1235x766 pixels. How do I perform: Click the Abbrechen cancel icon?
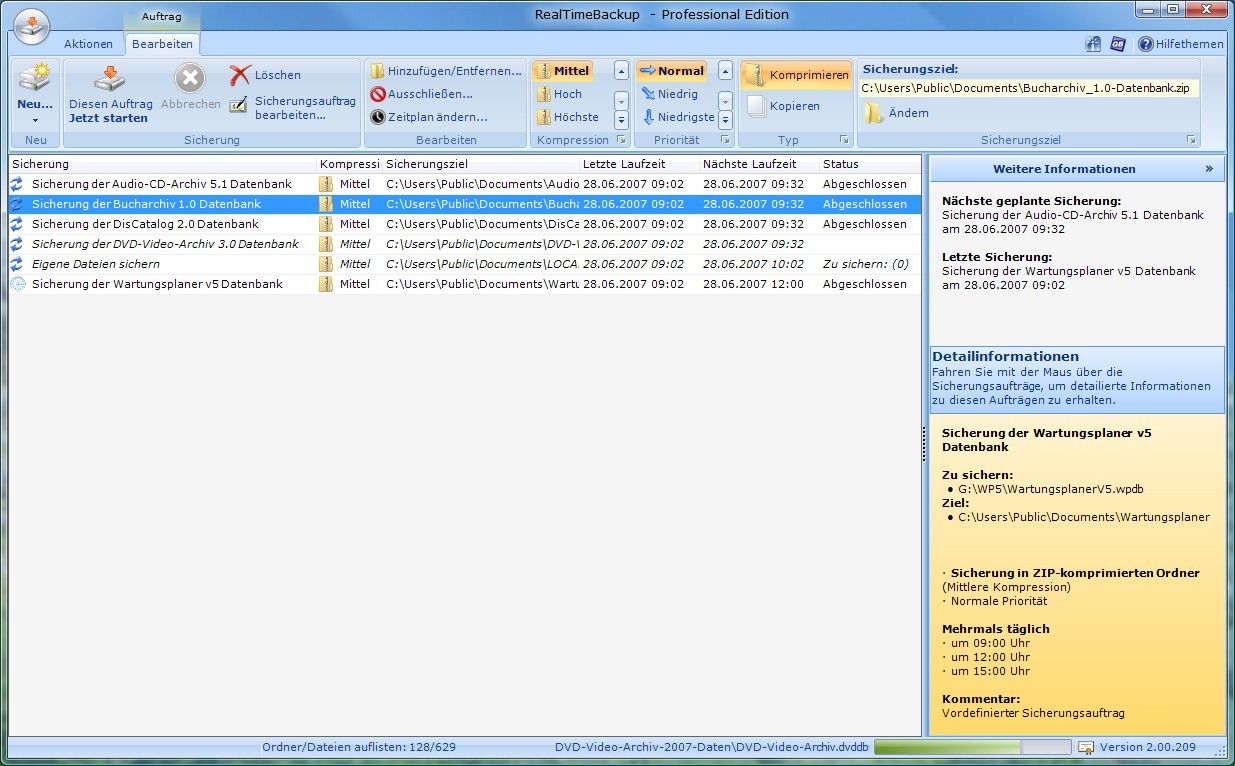point(190,79)
